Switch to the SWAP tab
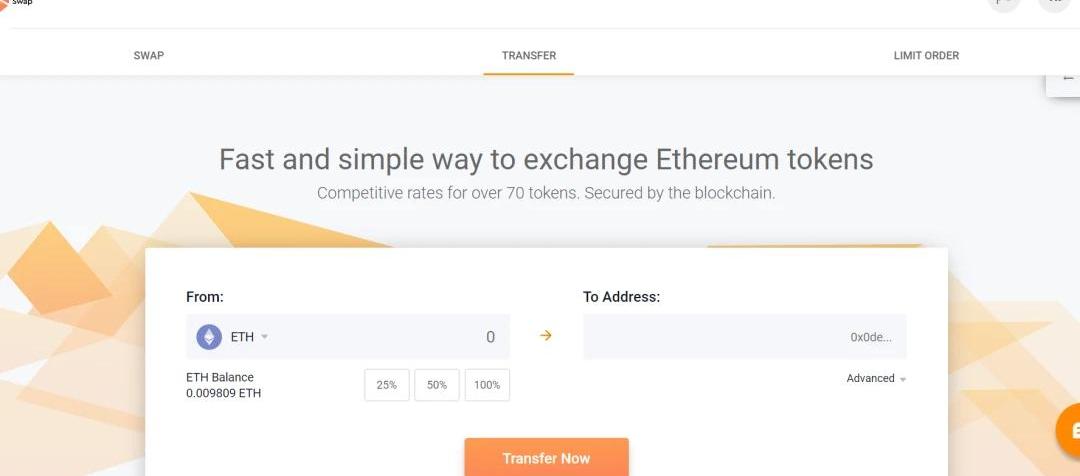This screenshot has width=1080, height=476. [x=149, y=55]
